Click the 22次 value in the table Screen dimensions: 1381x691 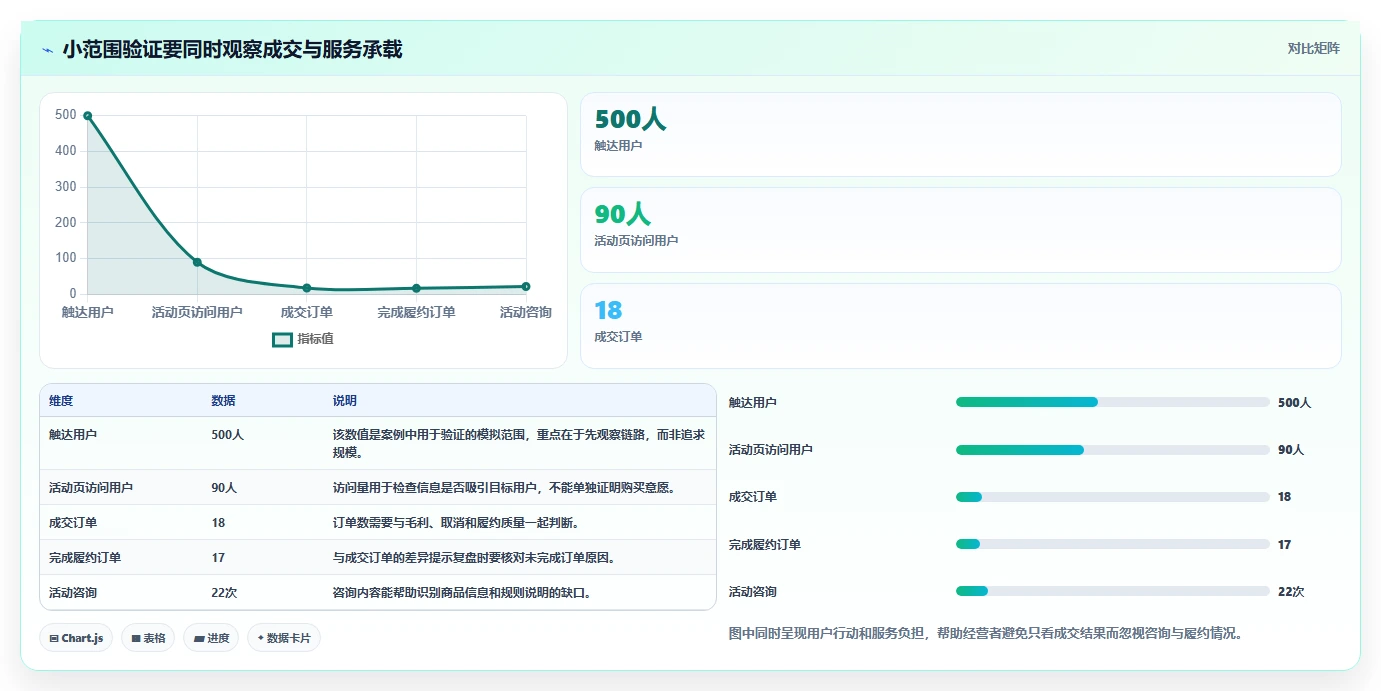(x=224, y=593)
